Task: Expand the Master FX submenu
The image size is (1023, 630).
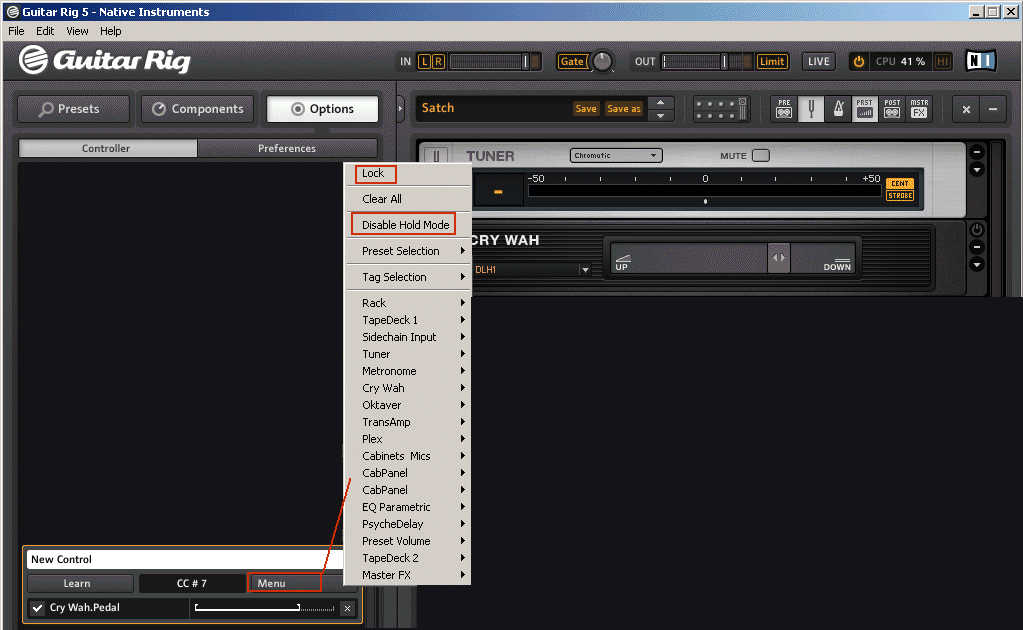Action: pos(408,575)
